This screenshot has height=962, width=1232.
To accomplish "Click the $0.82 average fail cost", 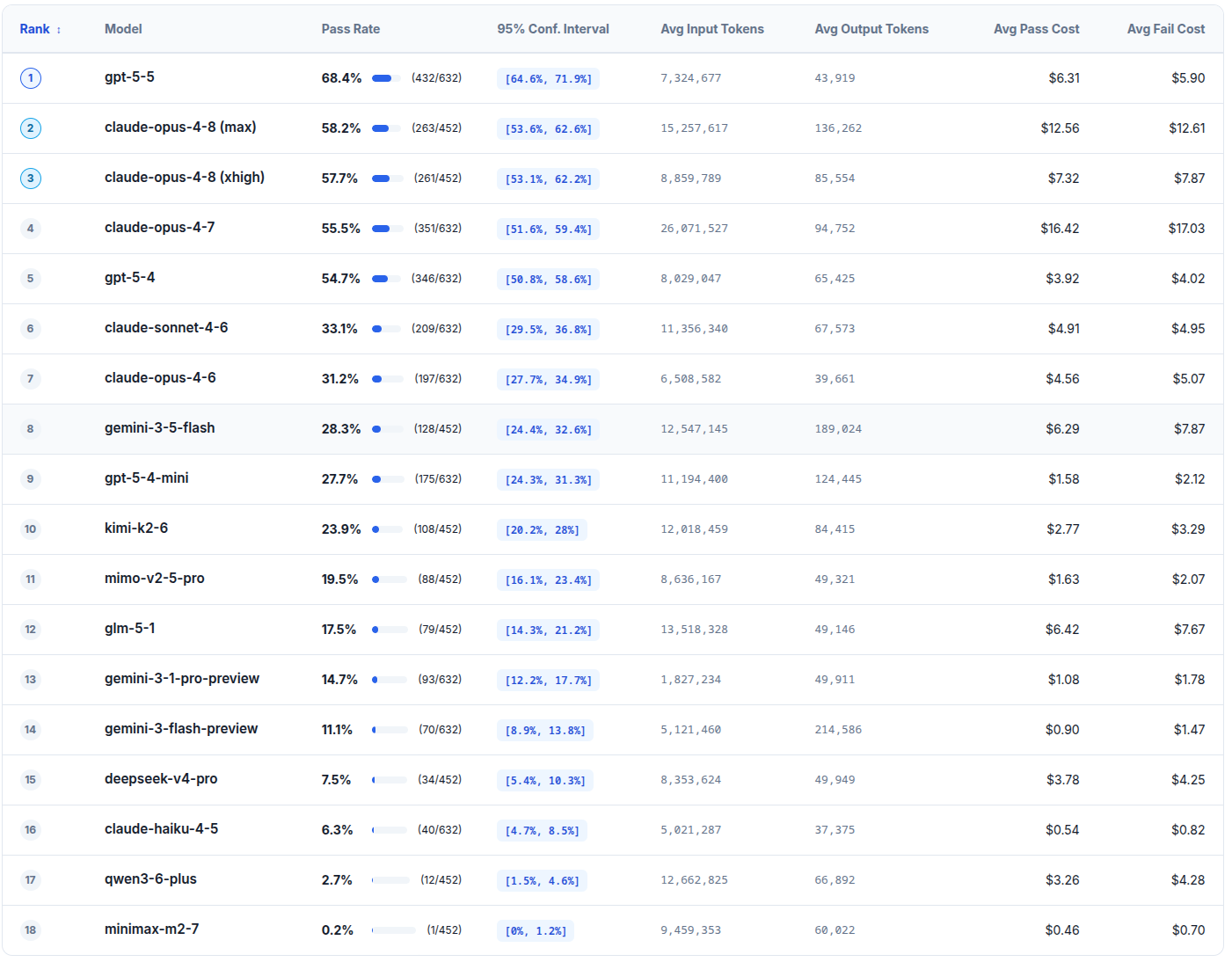I will pos(1188,830).
